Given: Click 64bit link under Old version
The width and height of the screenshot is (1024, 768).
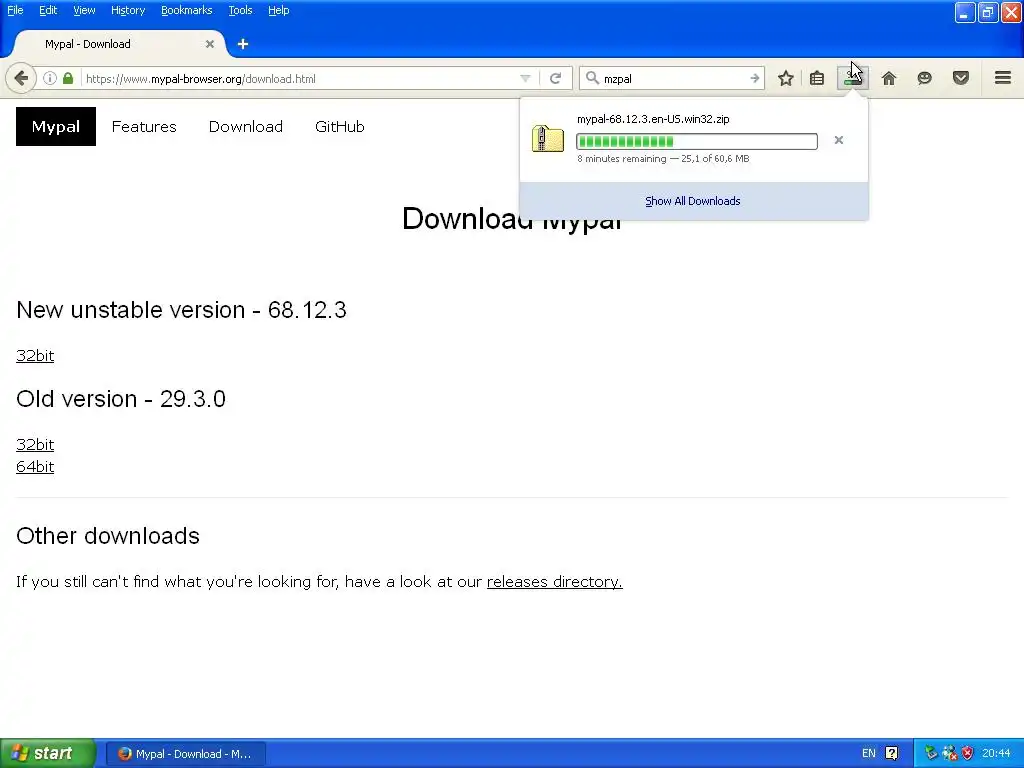Looking at the screenshot, I should 35,466.
